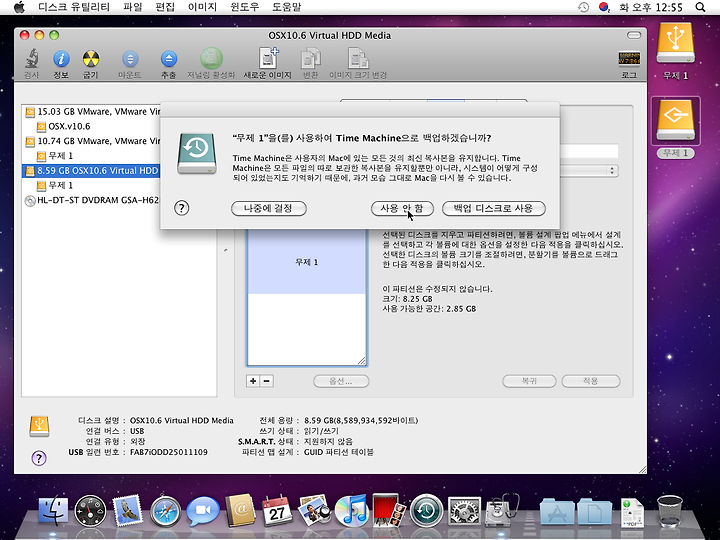Select the HL-DT-ST DVDRAM drive
Screen dimensions: 720x540
pos(92,200)
